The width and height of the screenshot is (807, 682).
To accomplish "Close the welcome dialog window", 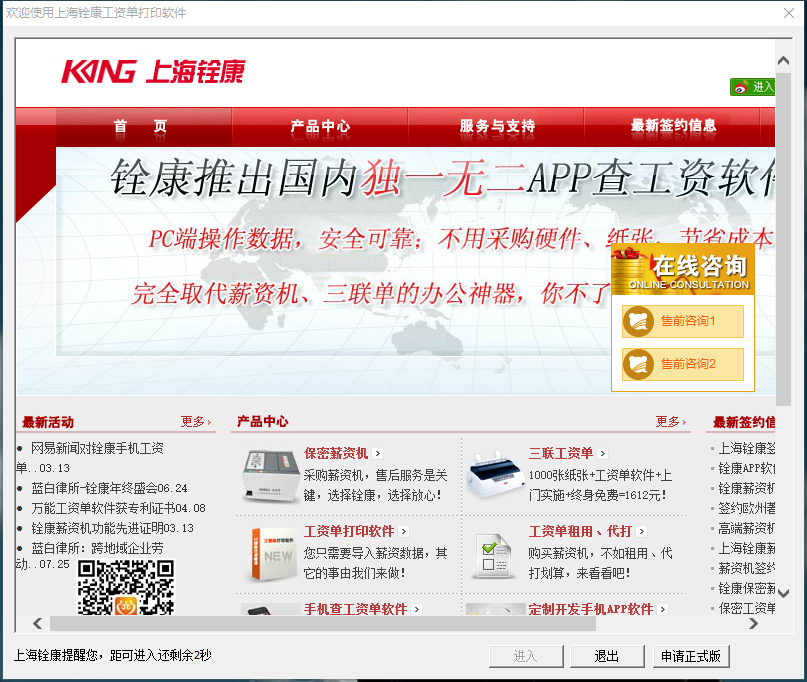I will (x=788, y=13).
